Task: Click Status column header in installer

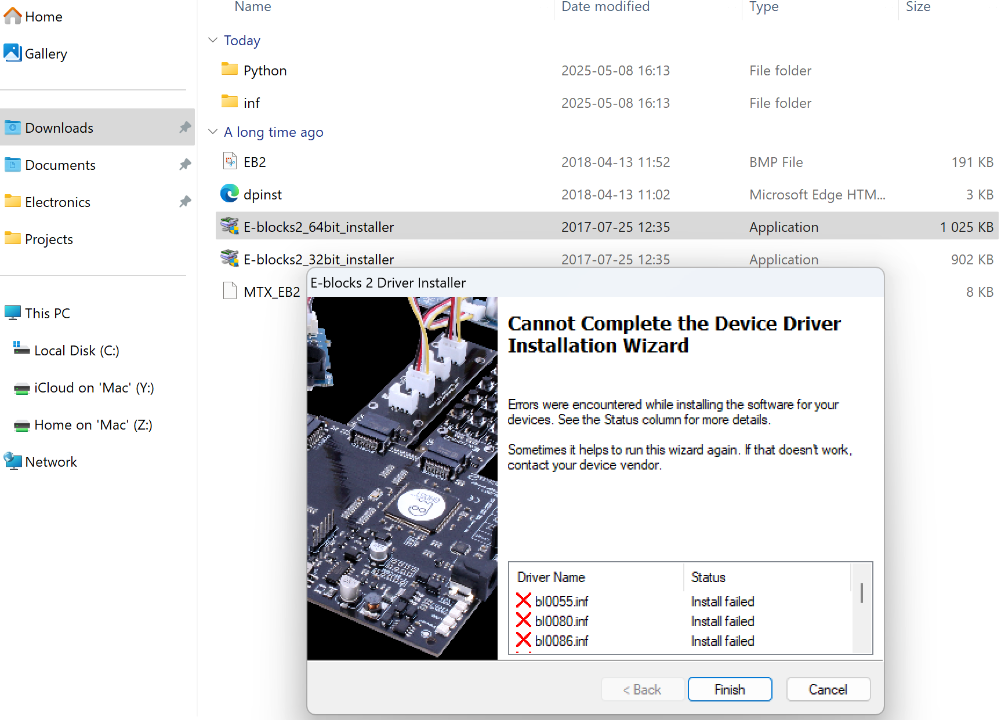Action: (708, 577)
